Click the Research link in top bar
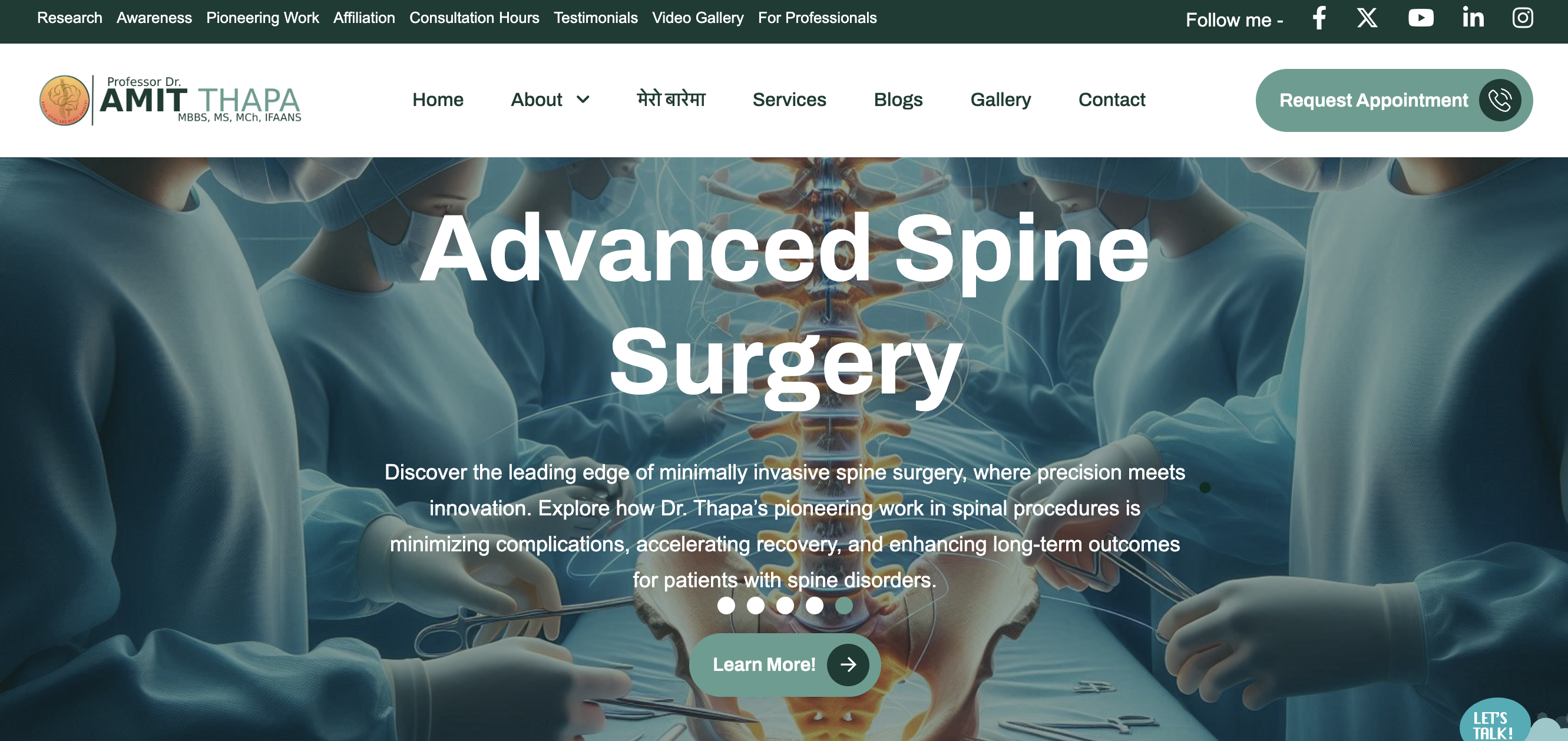The height and width of the screenshot is (741, 1568). coord(70,18)
